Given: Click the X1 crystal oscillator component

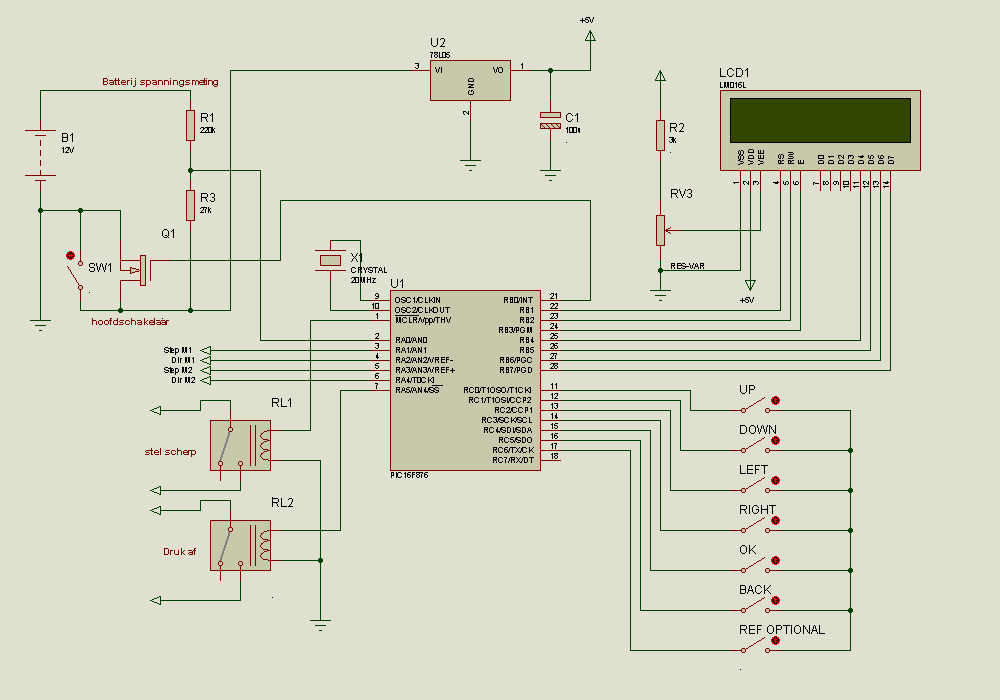Looking at the screenshot, I should tap(330, 260).
